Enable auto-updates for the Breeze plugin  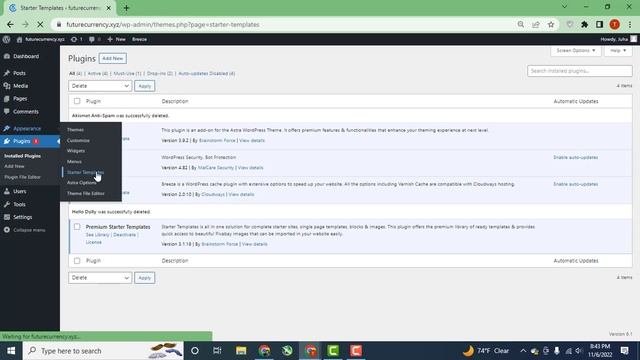coord(576,184)
